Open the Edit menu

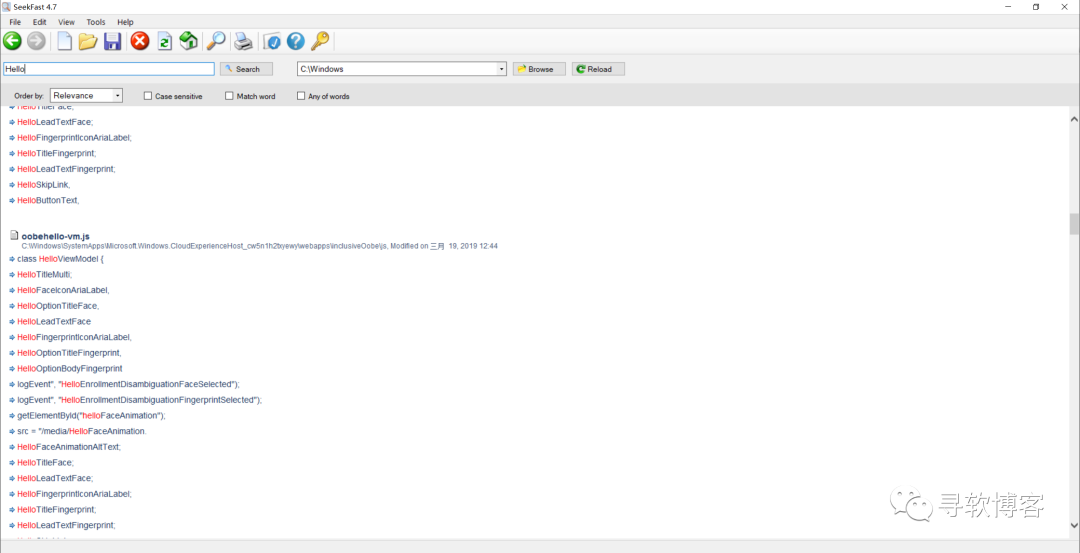point(39,22)
